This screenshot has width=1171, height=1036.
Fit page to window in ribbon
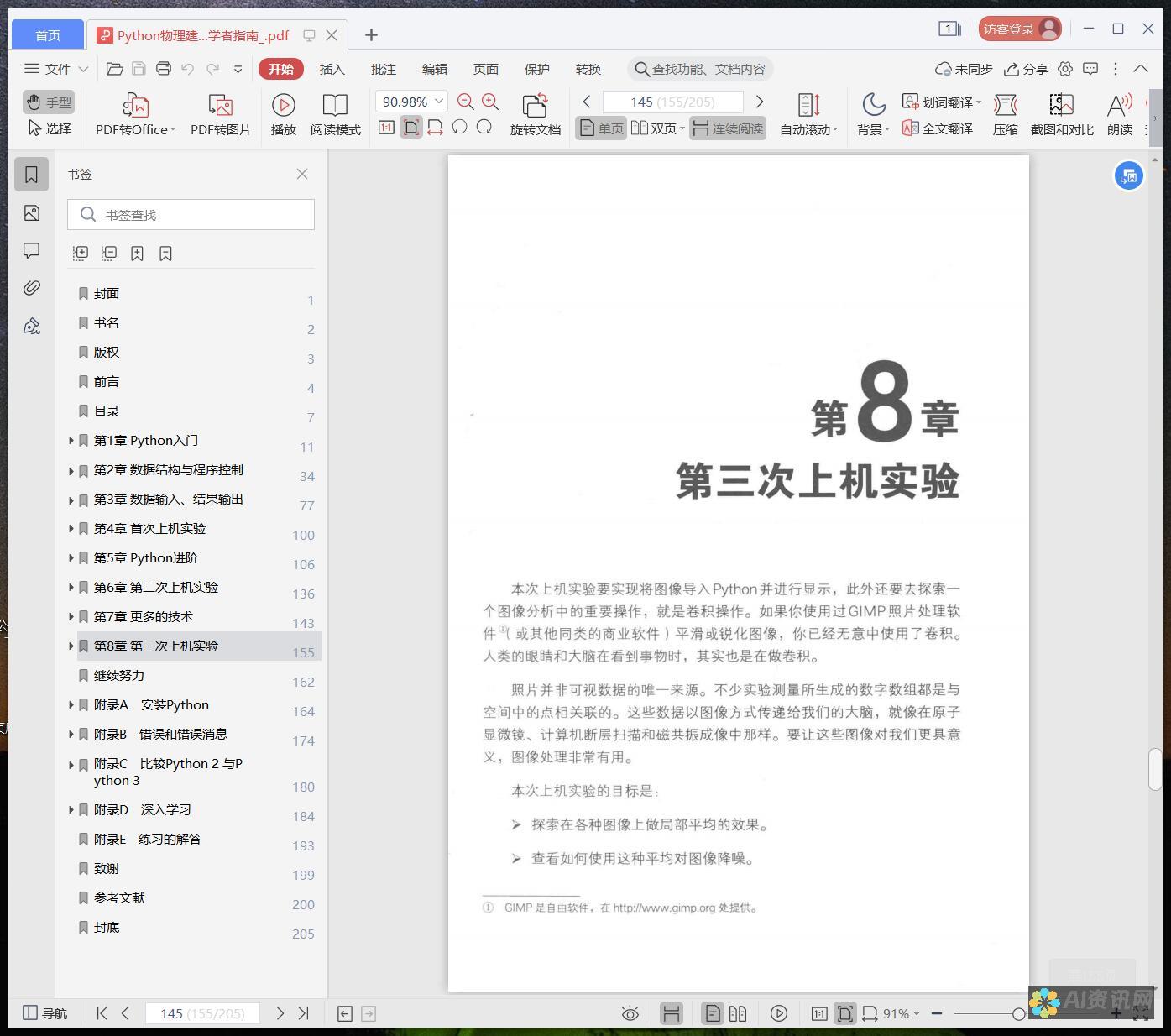pyautogui.click(x=410, y=128)
